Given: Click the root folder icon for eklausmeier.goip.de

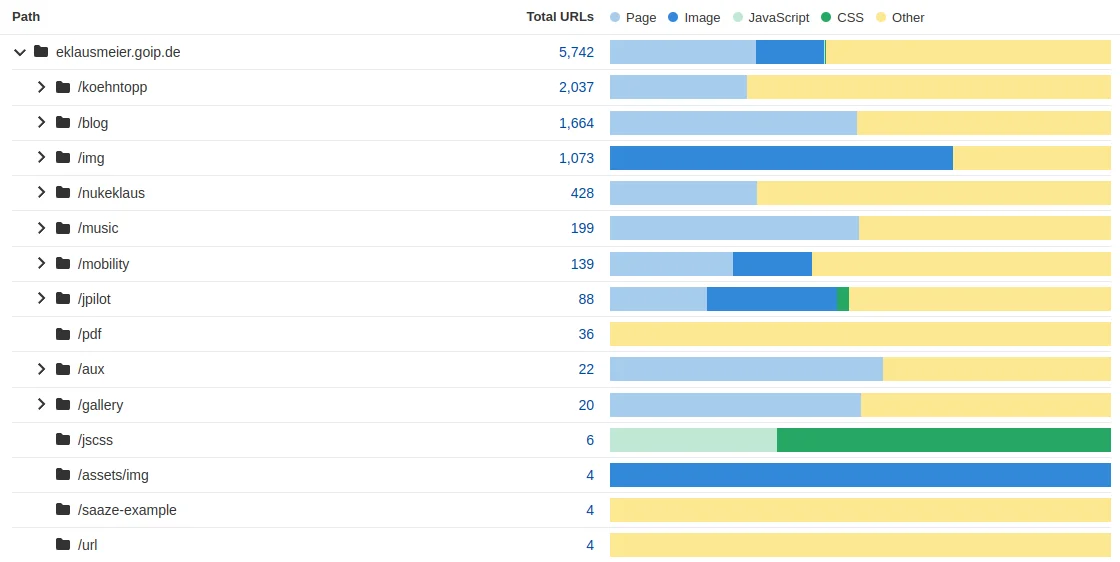Looking at the screenshot, I should (x=41, y=52).
